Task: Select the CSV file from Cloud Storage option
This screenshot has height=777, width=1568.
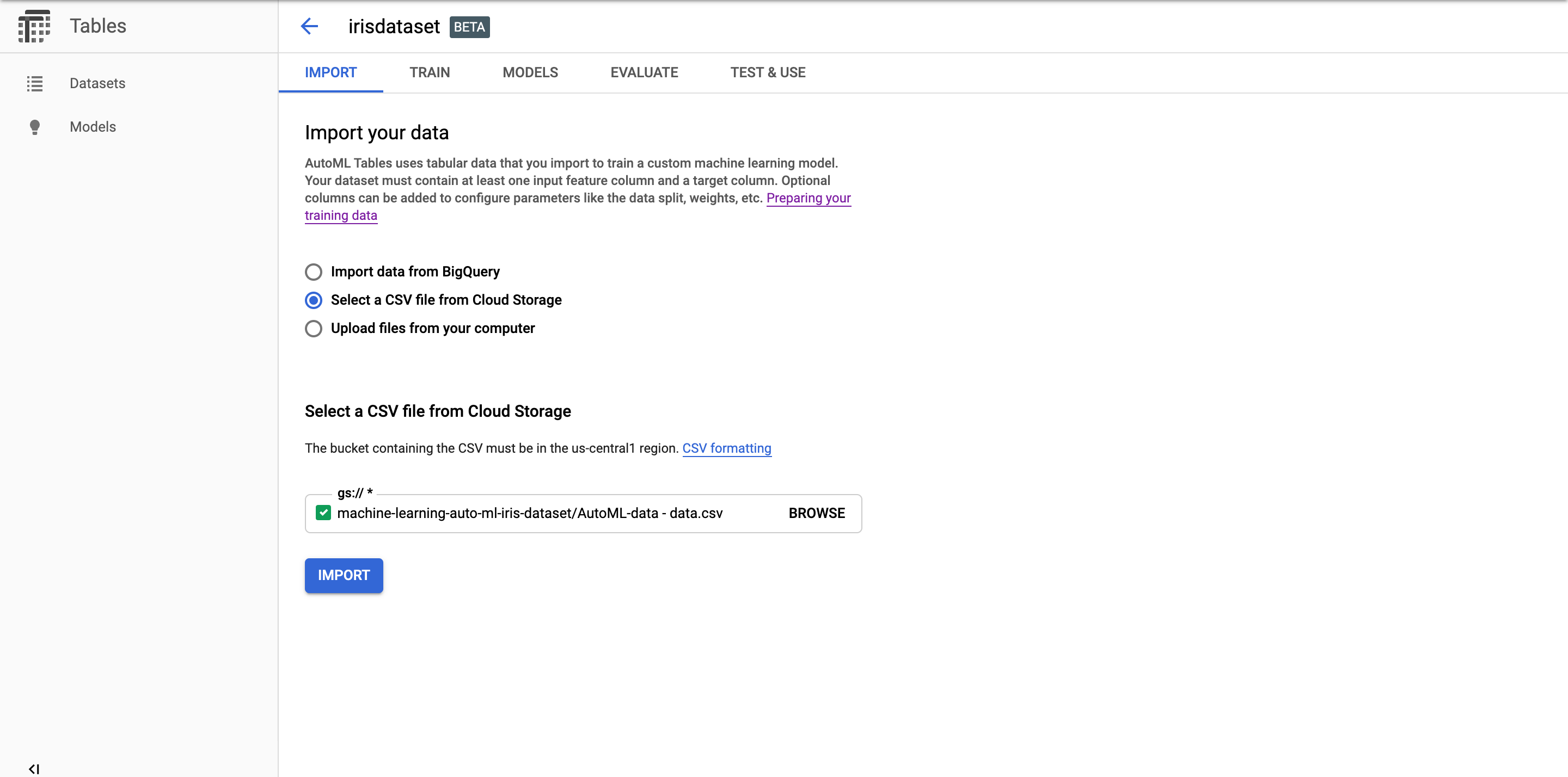Action: click(x=314, y=300)
